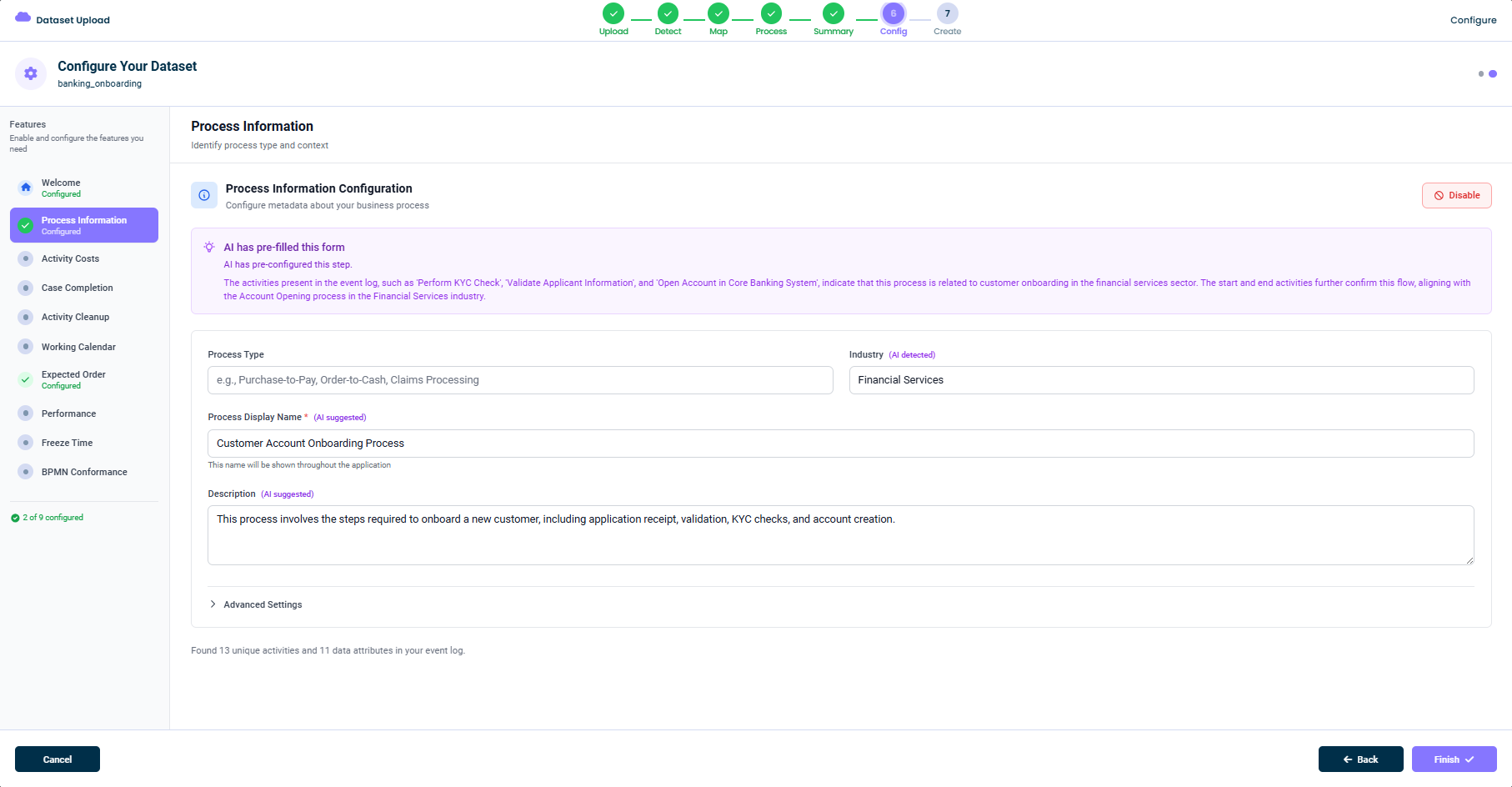Click 'Found 13 unique activities' summary text
The height and width of the screenshot is (787, 1512).
[328, 650]
